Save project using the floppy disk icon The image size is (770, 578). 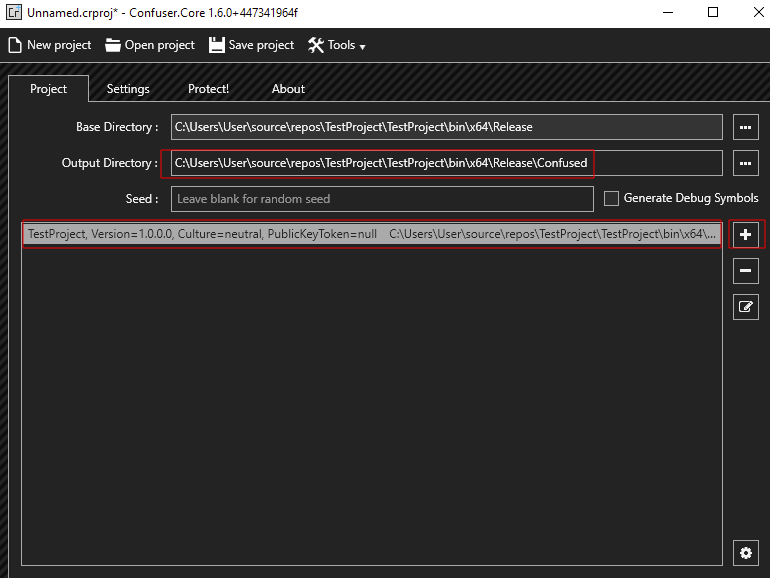click(216, 45)
